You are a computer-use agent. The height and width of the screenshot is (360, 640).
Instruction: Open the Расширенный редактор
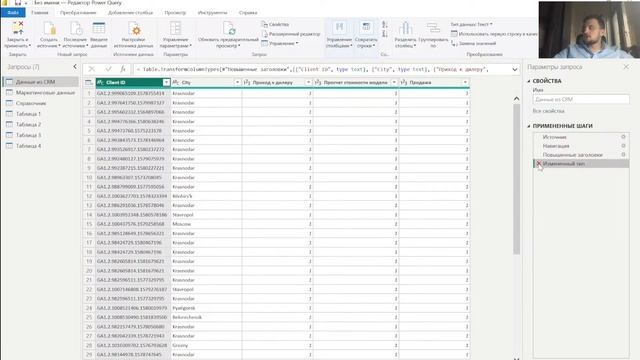(291, 34)
